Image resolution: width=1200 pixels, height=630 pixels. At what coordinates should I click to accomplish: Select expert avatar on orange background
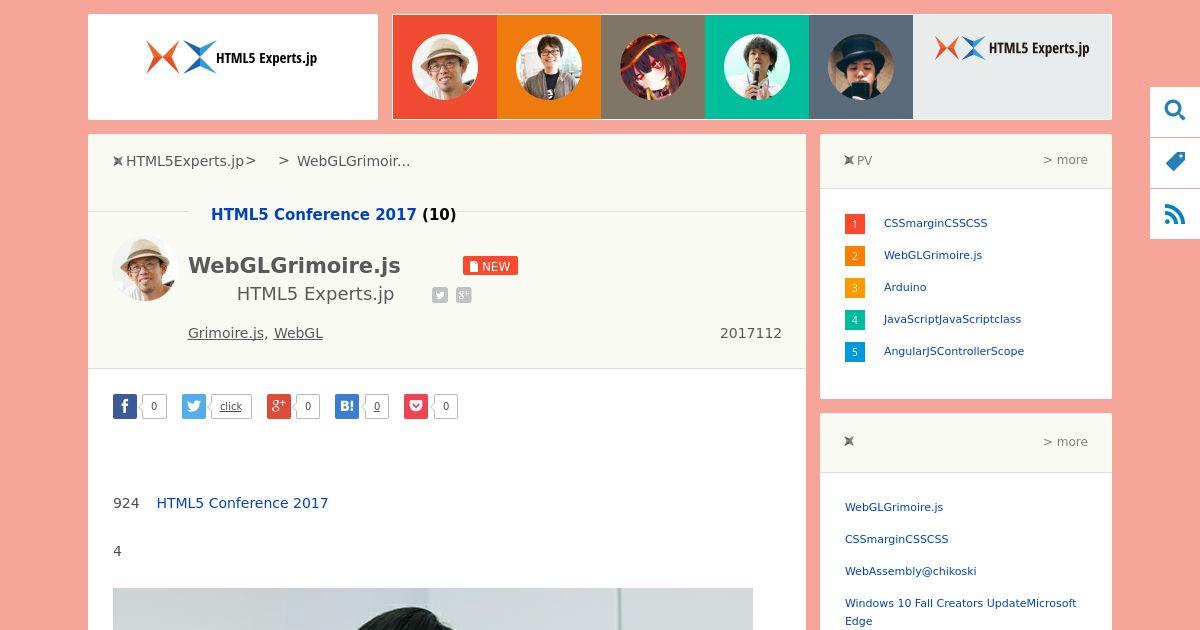[549, 67]
